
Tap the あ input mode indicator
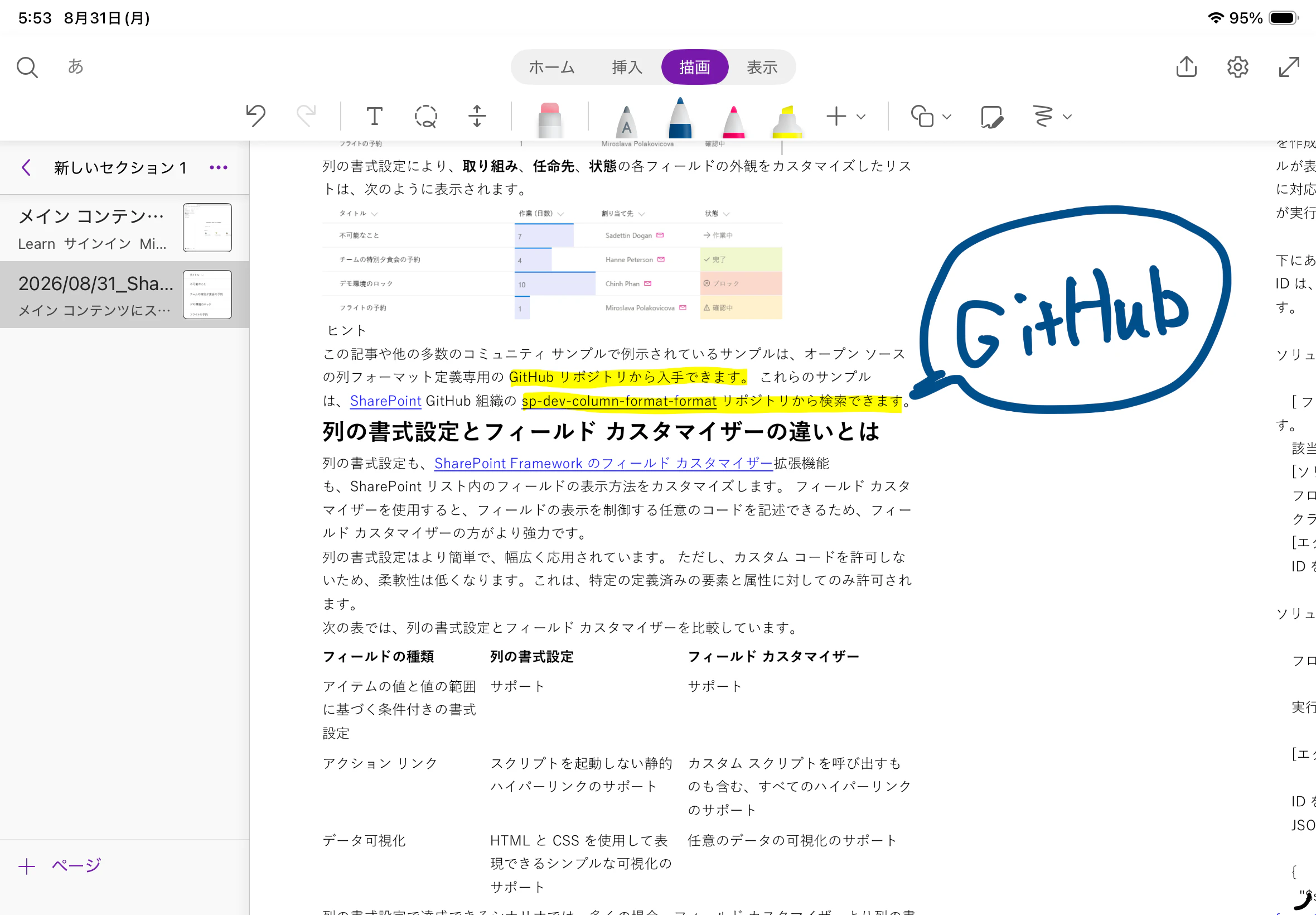pyautogui.click(x=76, y=66)
